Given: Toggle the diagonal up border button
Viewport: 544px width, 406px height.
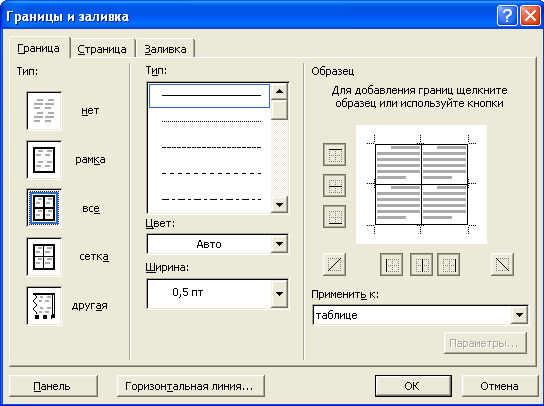Looking at the screenshot, I should click(x=334, y=264).
